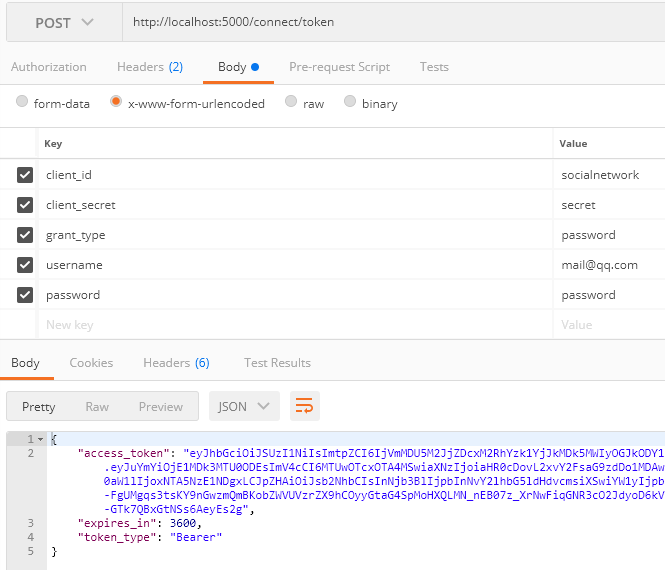Click the secret value cell
This screenshot has width=665, height=570.
click(609, 205)
